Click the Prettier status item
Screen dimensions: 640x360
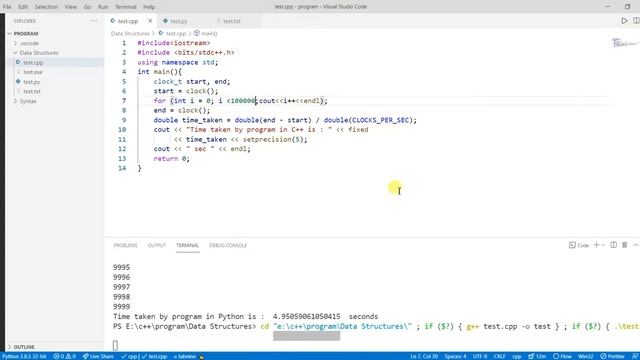coord(612,356)
